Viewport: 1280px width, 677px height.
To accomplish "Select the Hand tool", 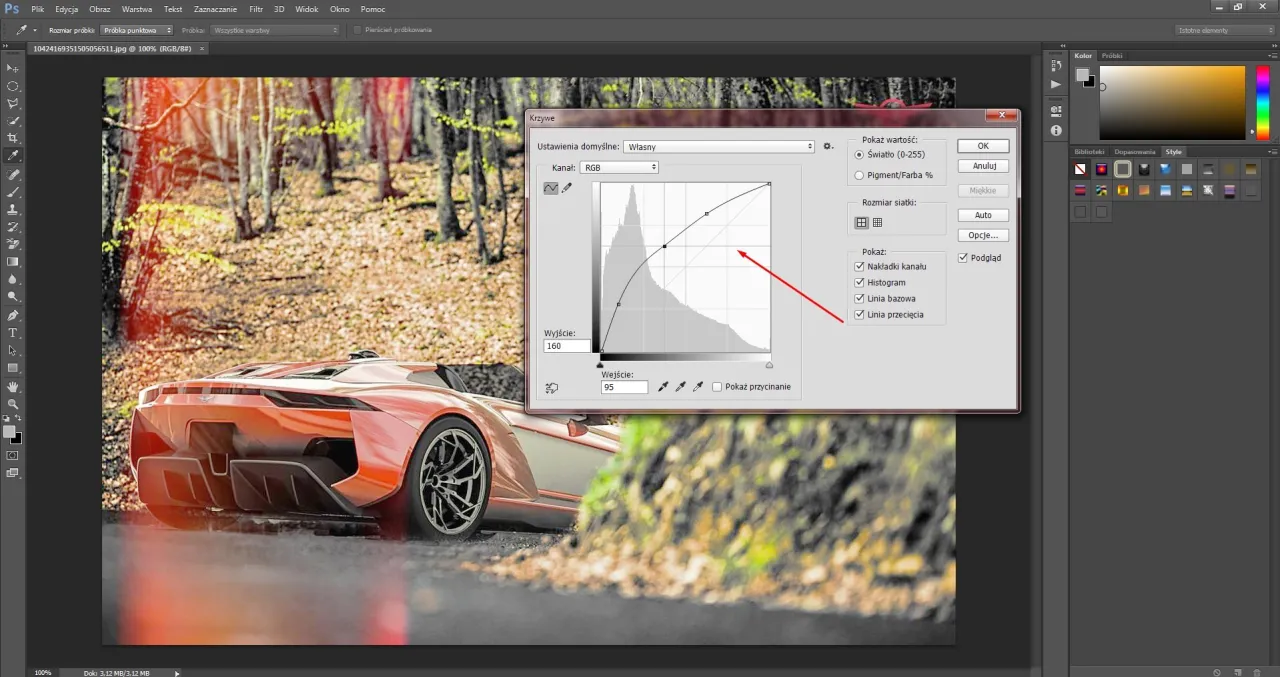I will pyautogui.click(x=12, y=387).
